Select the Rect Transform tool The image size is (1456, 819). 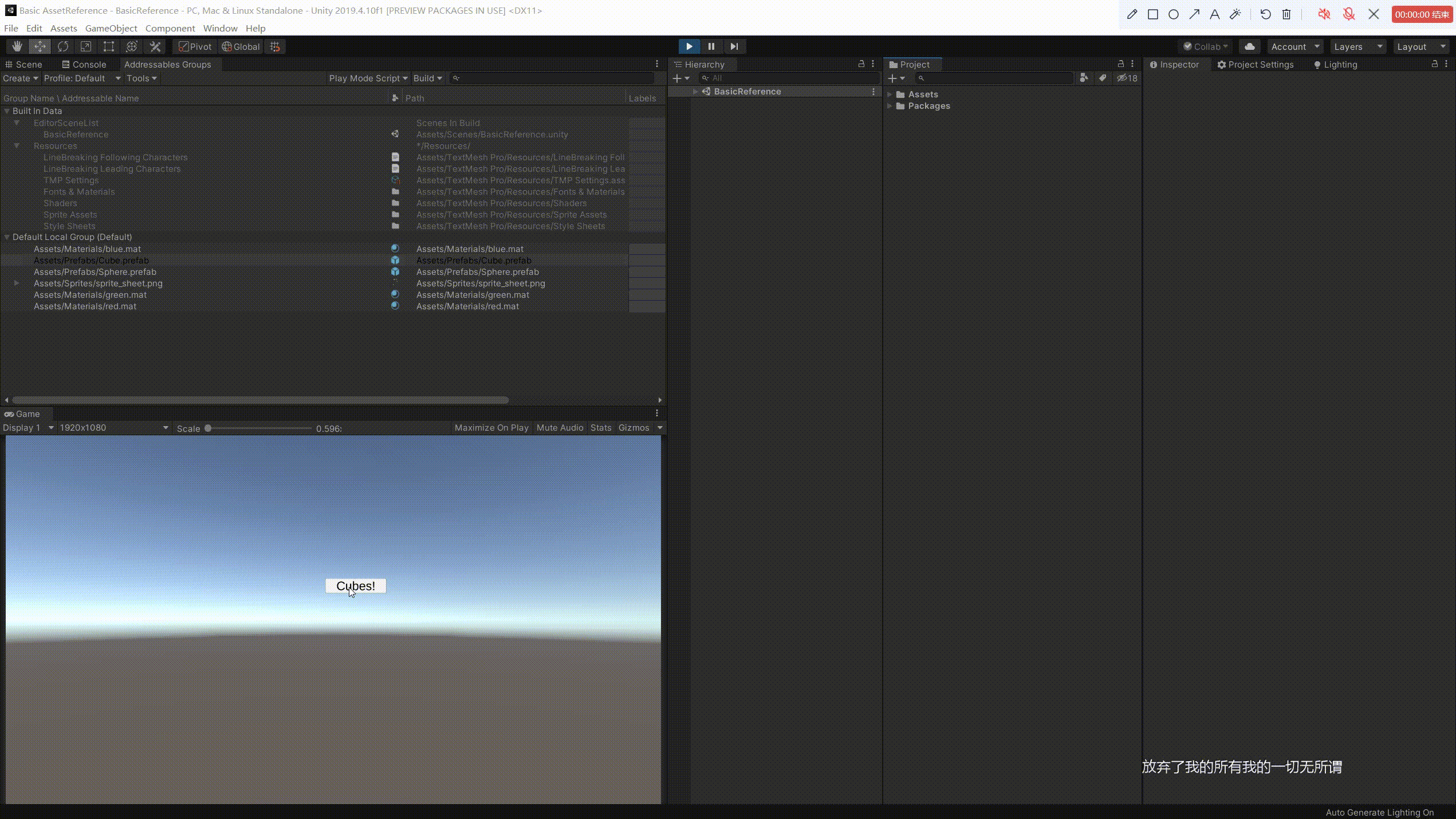pos(108,46)
